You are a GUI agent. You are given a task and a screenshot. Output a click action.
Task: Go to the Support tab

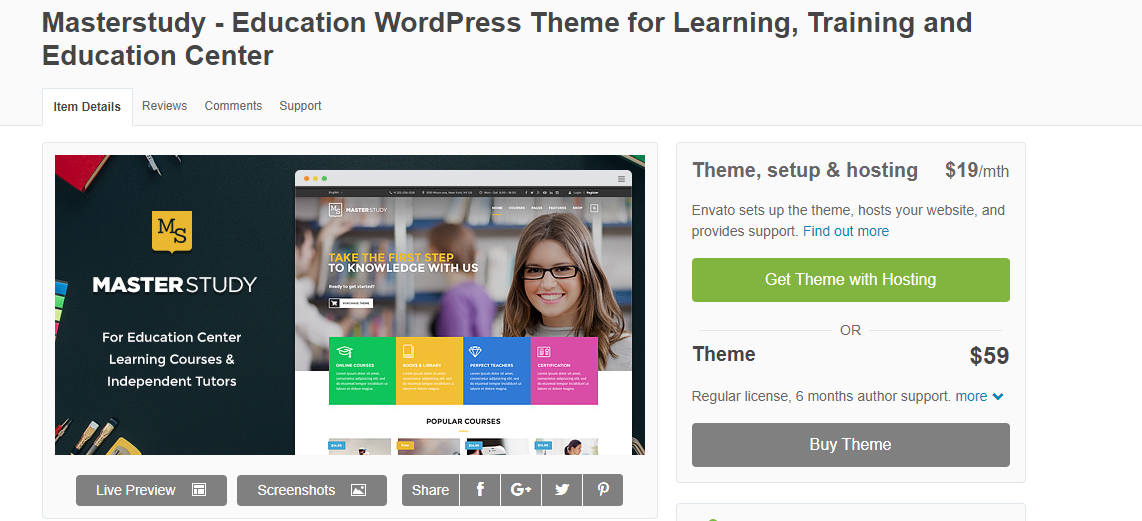pos(300,106)
